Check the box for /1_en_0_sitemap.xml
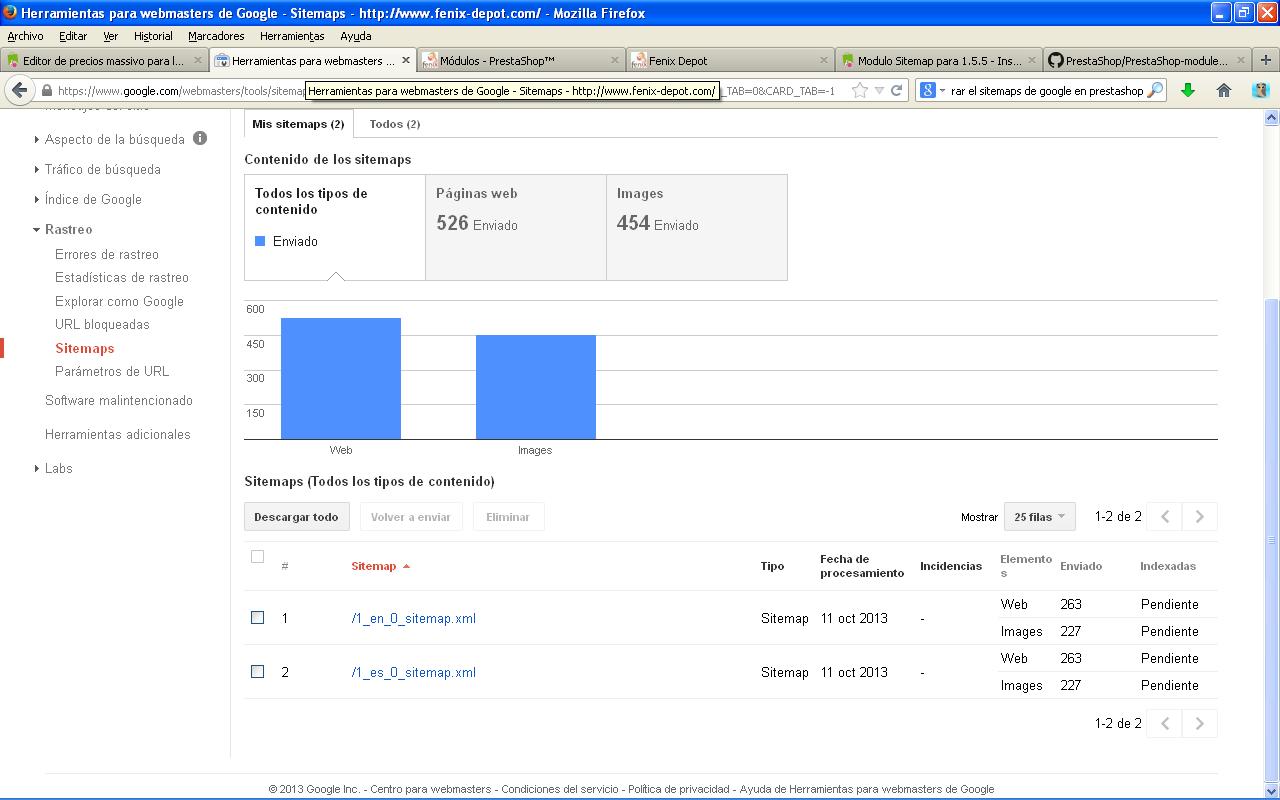Image resolution: width=1280 pixels, height=800 pixels. tap(257, 618)
